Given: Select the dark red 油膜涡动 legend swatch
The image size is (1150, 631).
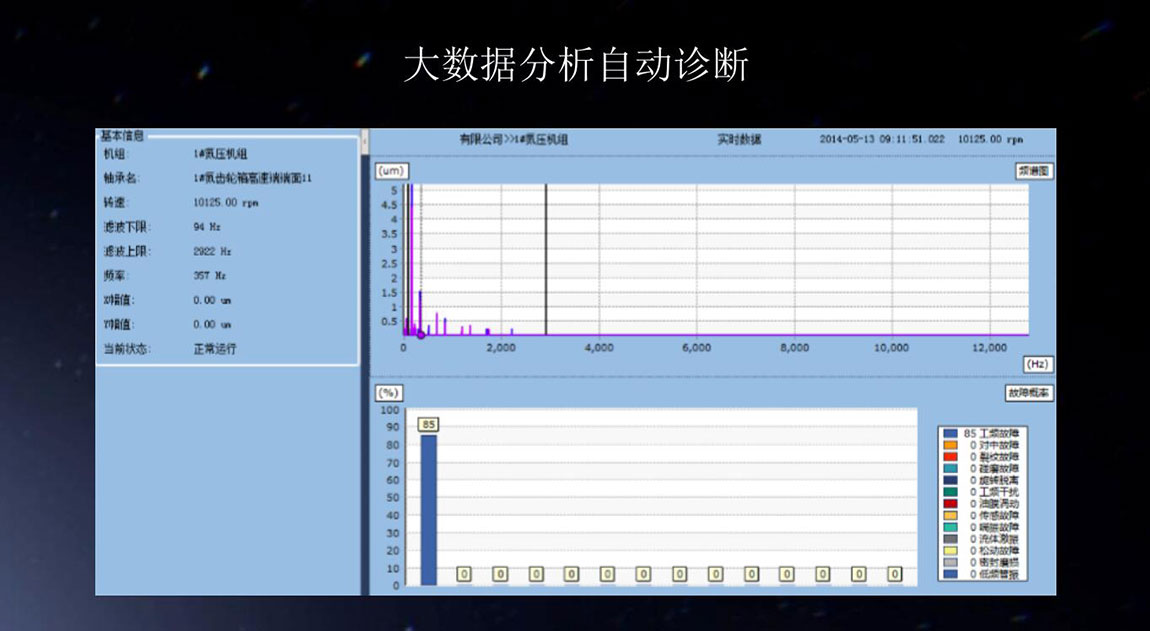Looking at the screenshot, I should tap(951, 504).
